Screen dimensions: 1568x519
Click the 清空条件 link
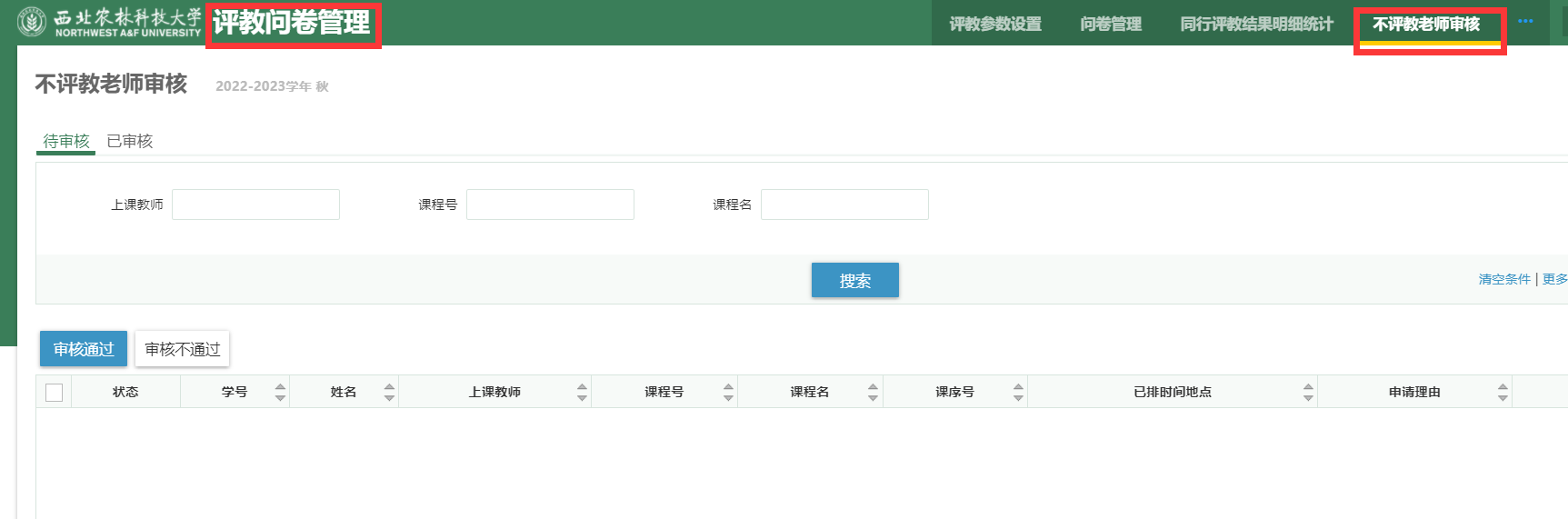coord(1504,279)
